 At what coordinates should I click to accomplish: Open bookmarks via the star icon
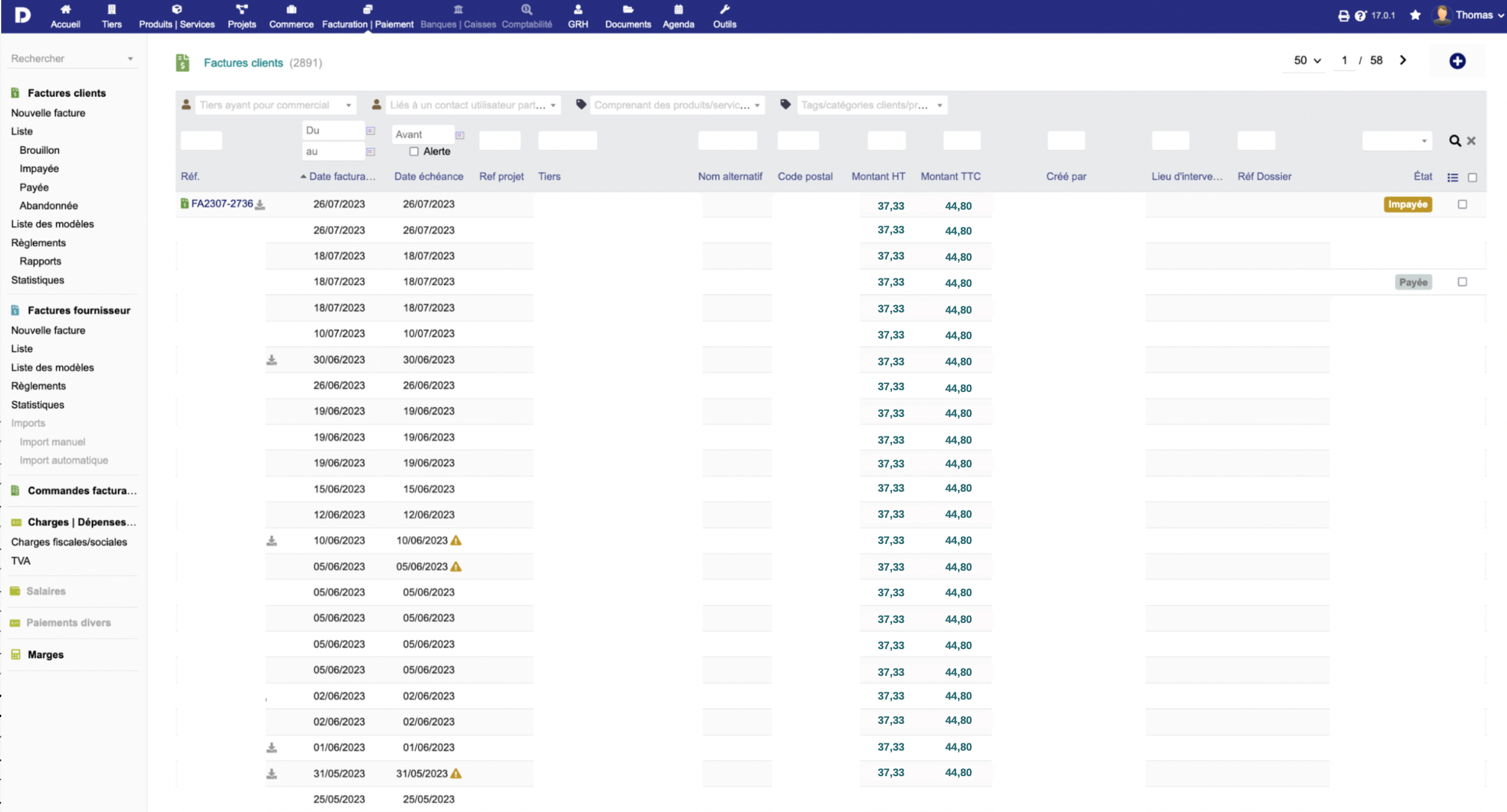click(1415, 16)
